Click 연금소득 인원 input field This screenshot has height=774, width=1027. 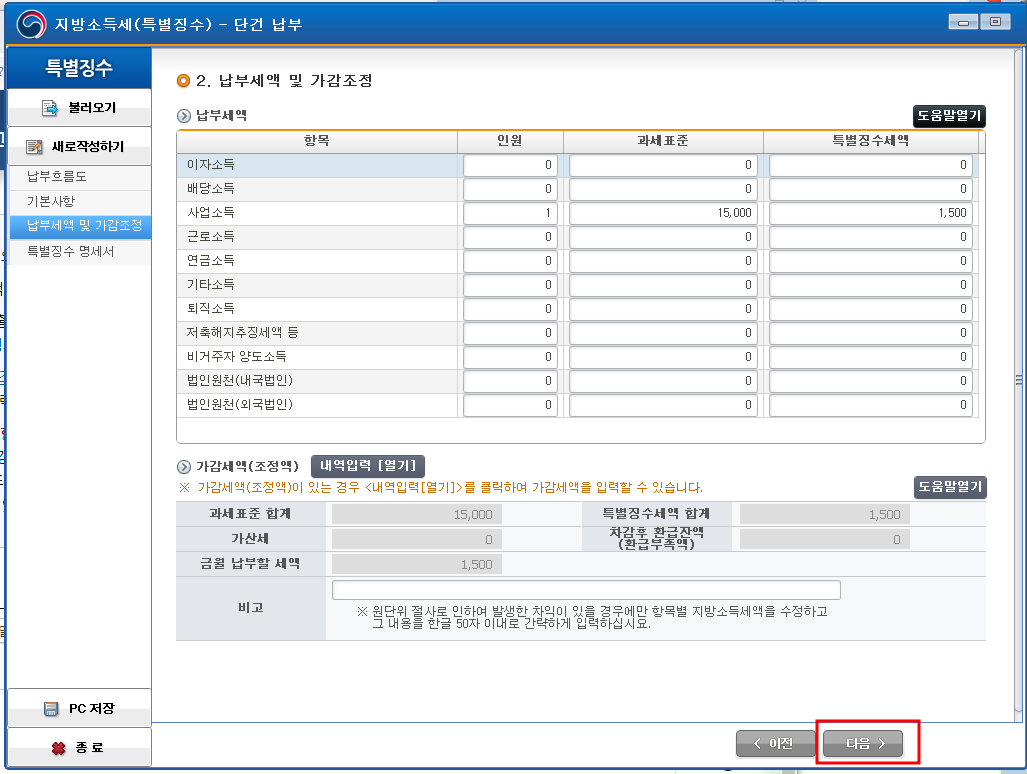point(510,261)
